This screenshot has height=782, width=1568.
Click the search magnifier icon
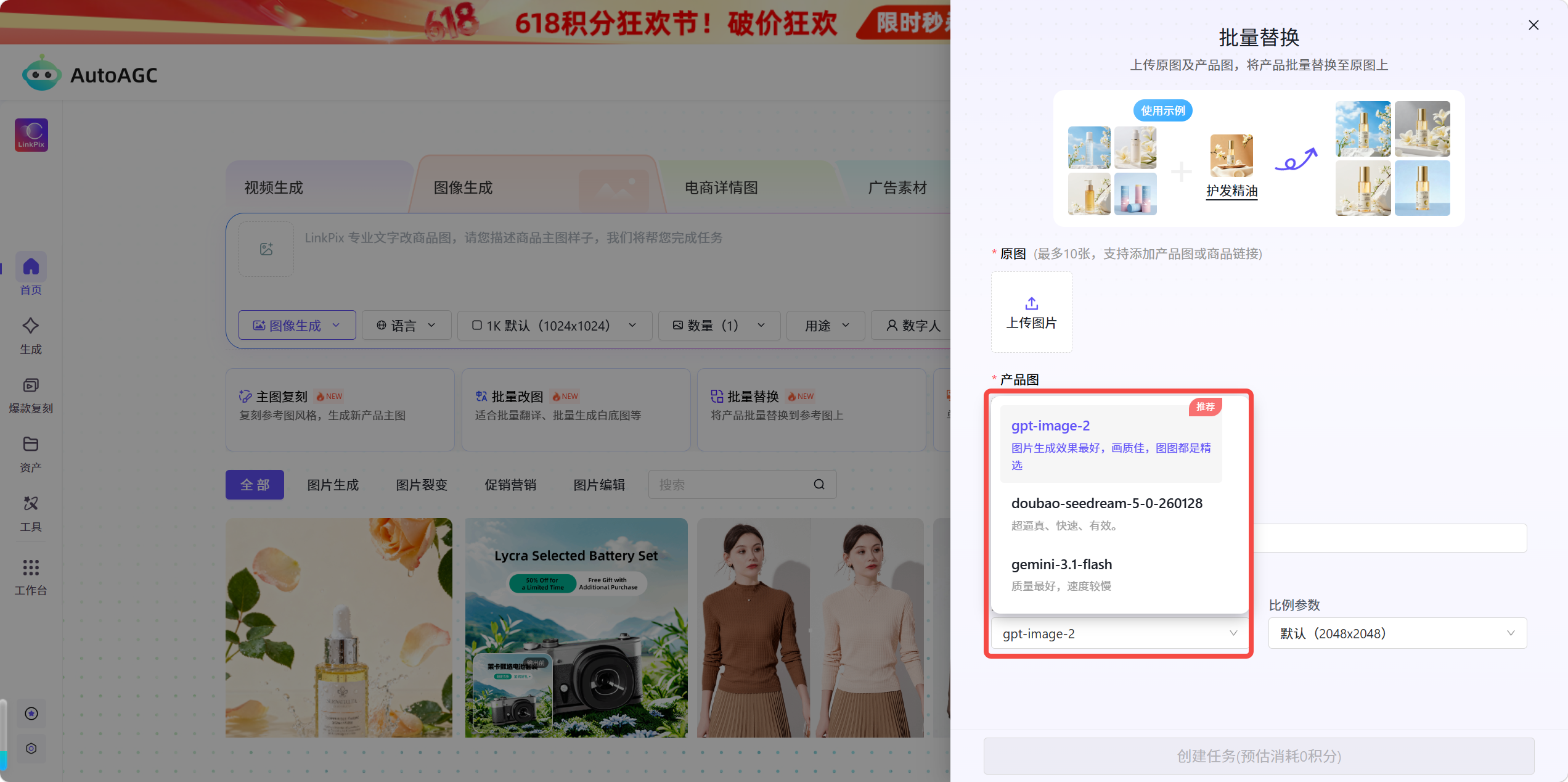pyautogui.click(x=819, y=485)
